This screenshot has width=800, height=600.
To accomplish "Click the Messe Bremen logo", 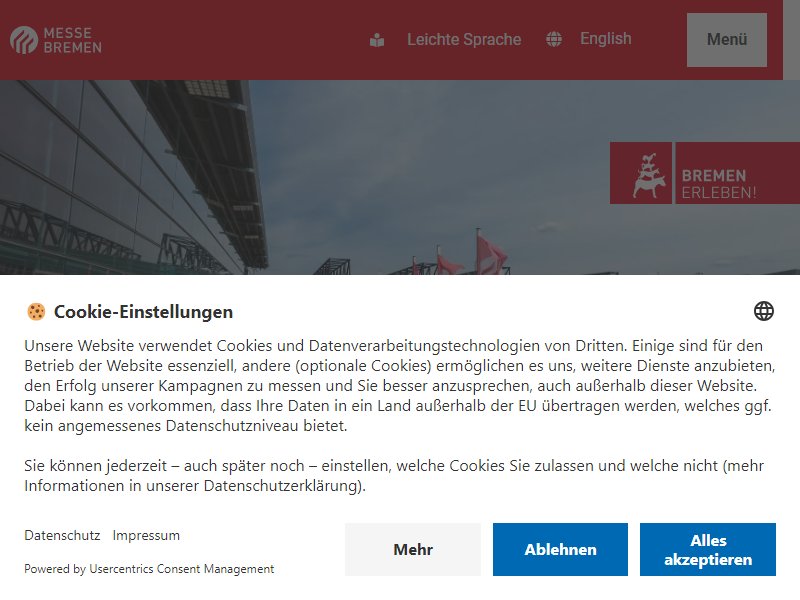I will point(56,40).
